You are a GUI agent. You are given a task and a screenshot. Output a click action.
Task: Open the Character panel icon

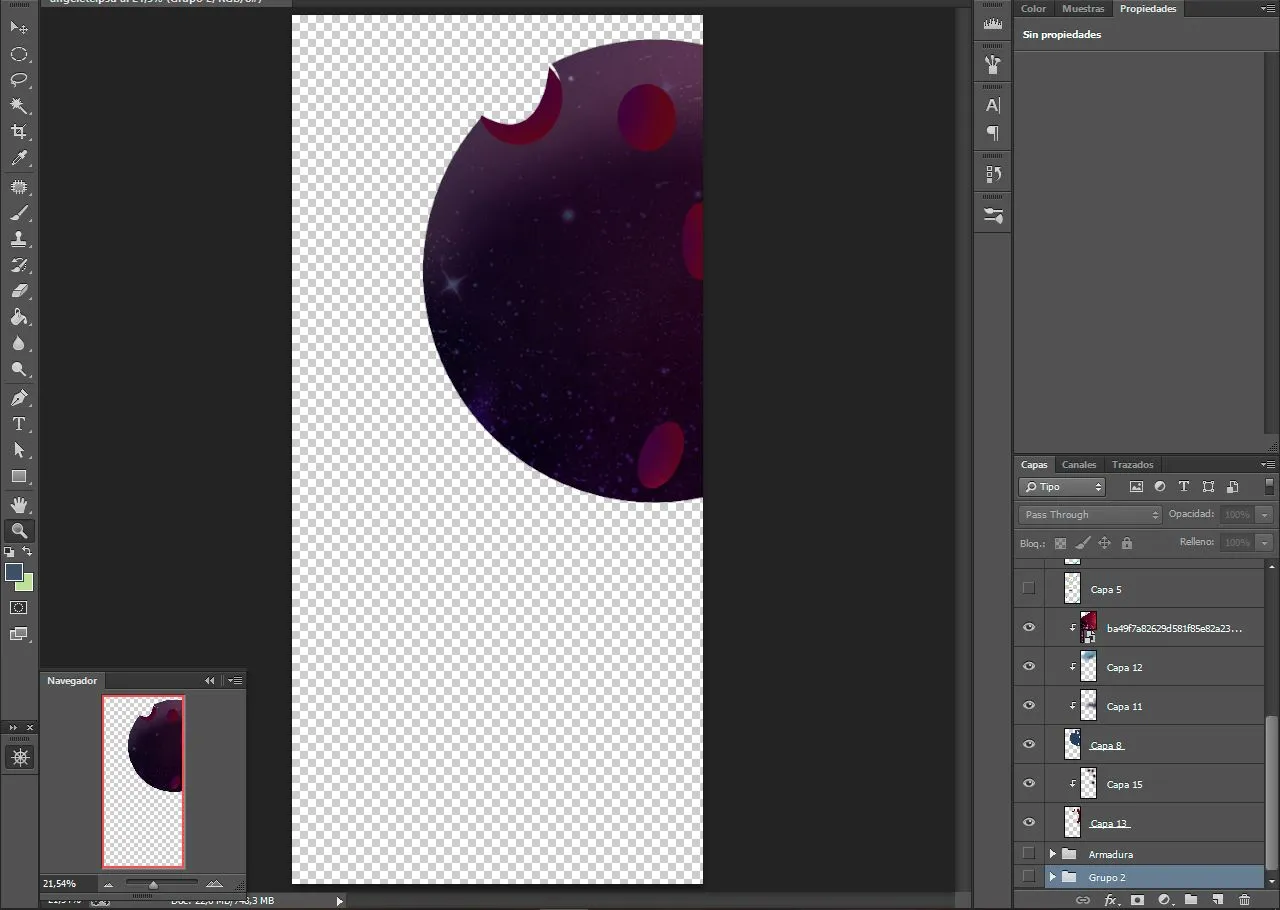click(x=993, y=105)
